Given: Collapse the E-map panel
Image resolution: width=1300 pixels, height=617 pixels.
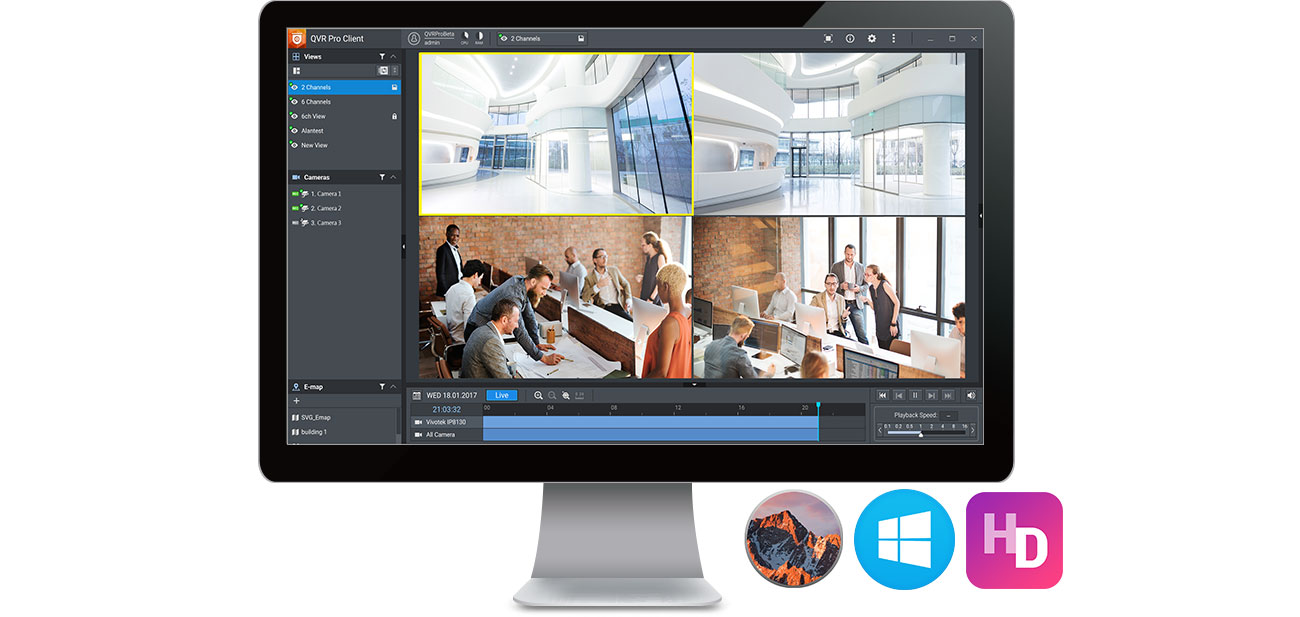Looking at the screenshot, I should pos(393,386).
